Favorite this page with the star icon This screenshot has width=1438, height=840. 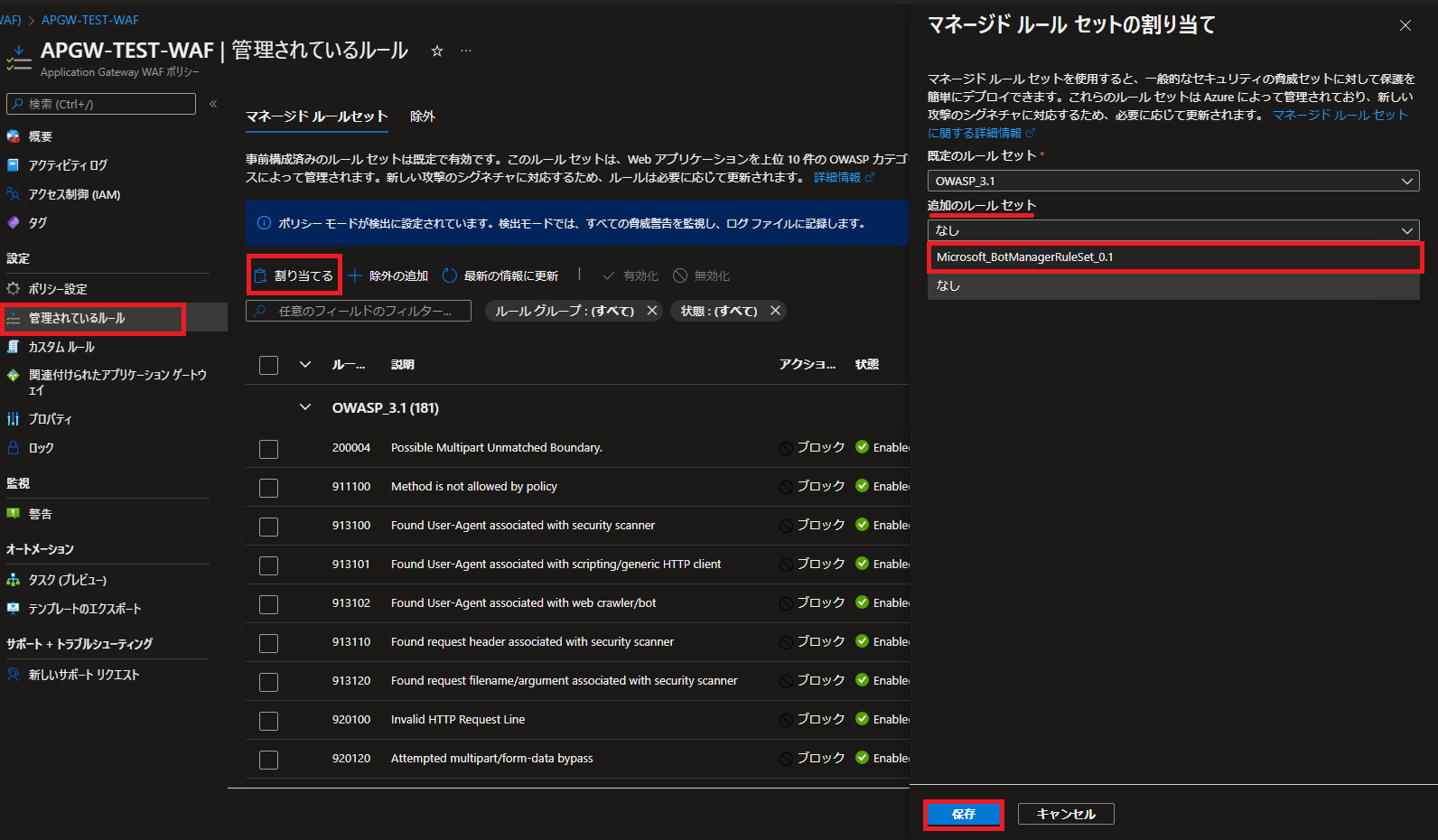[437, 51]
